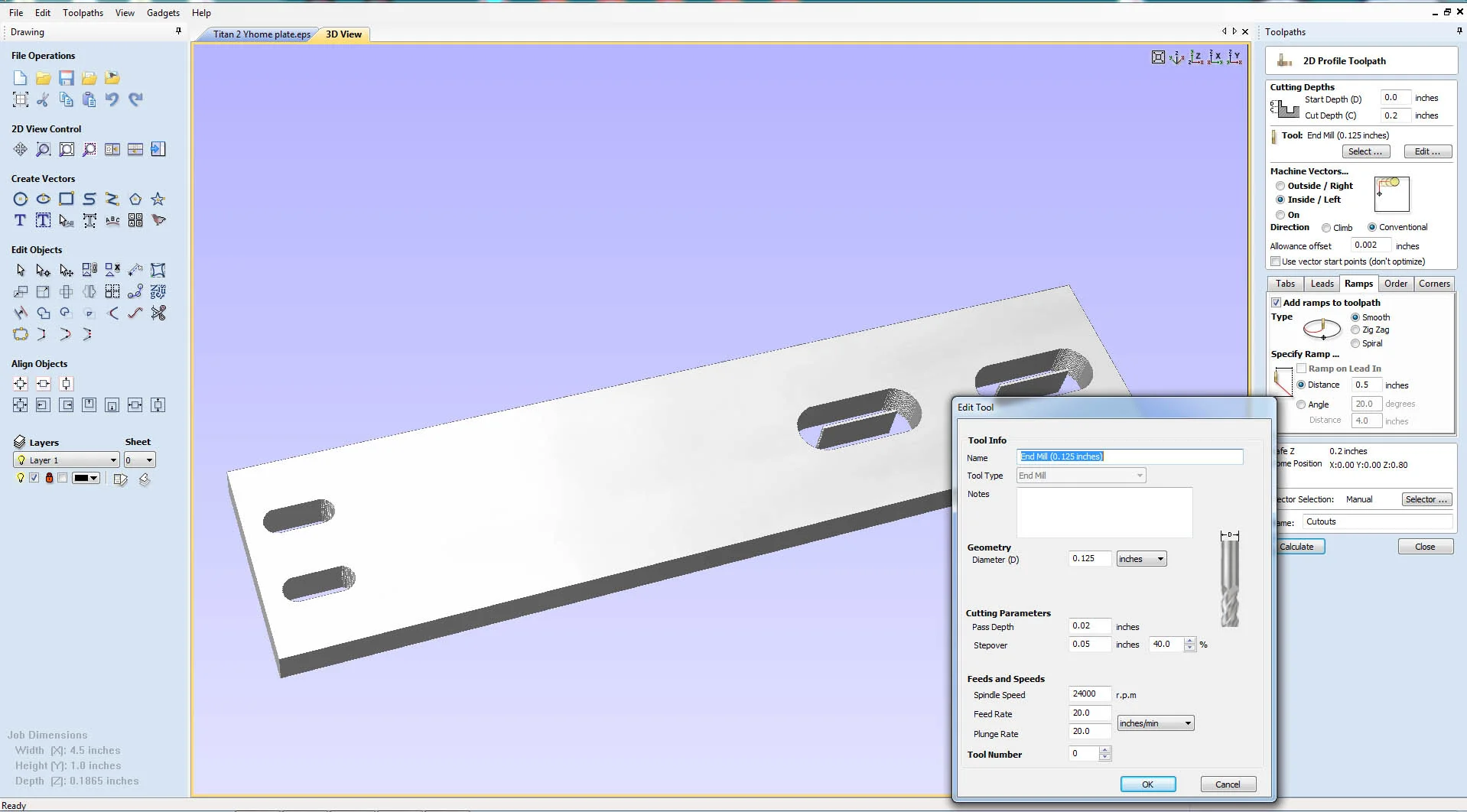This screenshot has width=1467, height=812.
Task: Select Outside / Right machining option
Action: tap(1280, 186)
